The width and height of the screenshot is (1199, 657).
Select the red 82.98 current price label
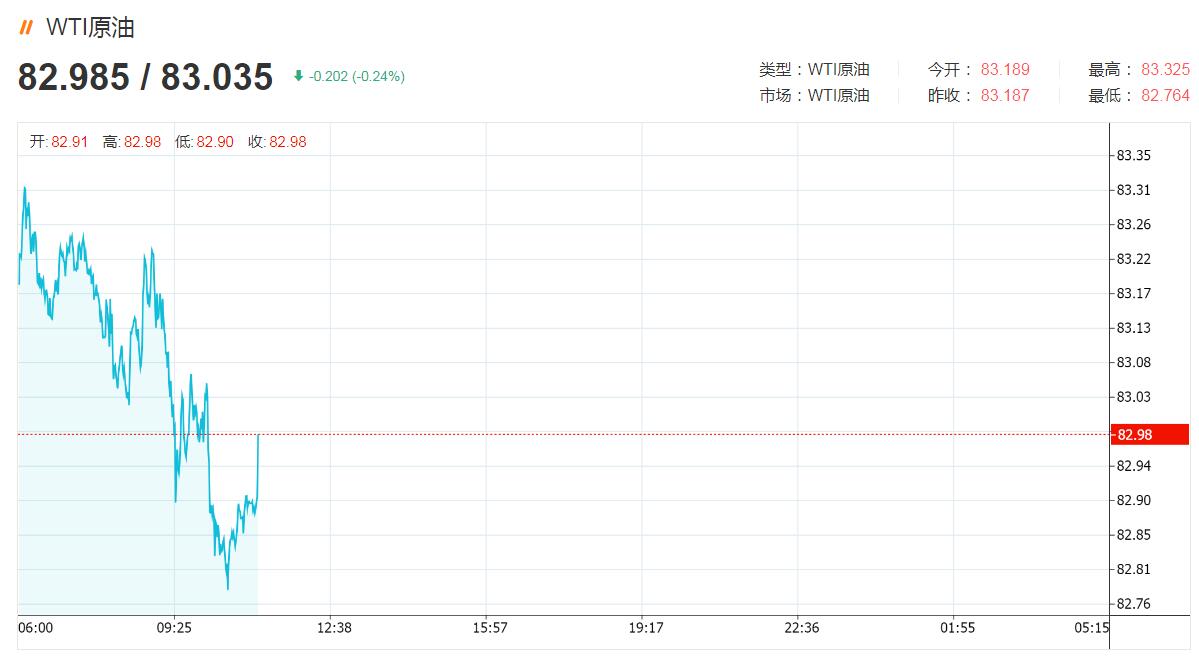pyautogui.click(x=1149, y=434)
